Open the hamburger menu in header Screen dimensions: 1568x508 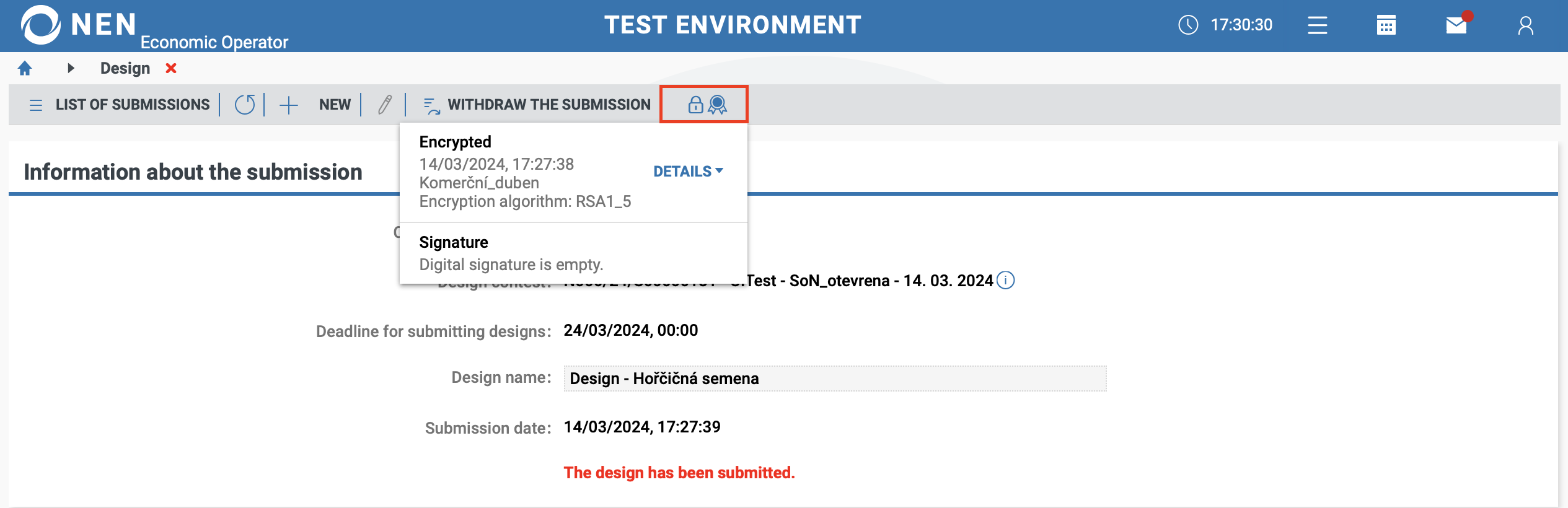pos(1318,25)
